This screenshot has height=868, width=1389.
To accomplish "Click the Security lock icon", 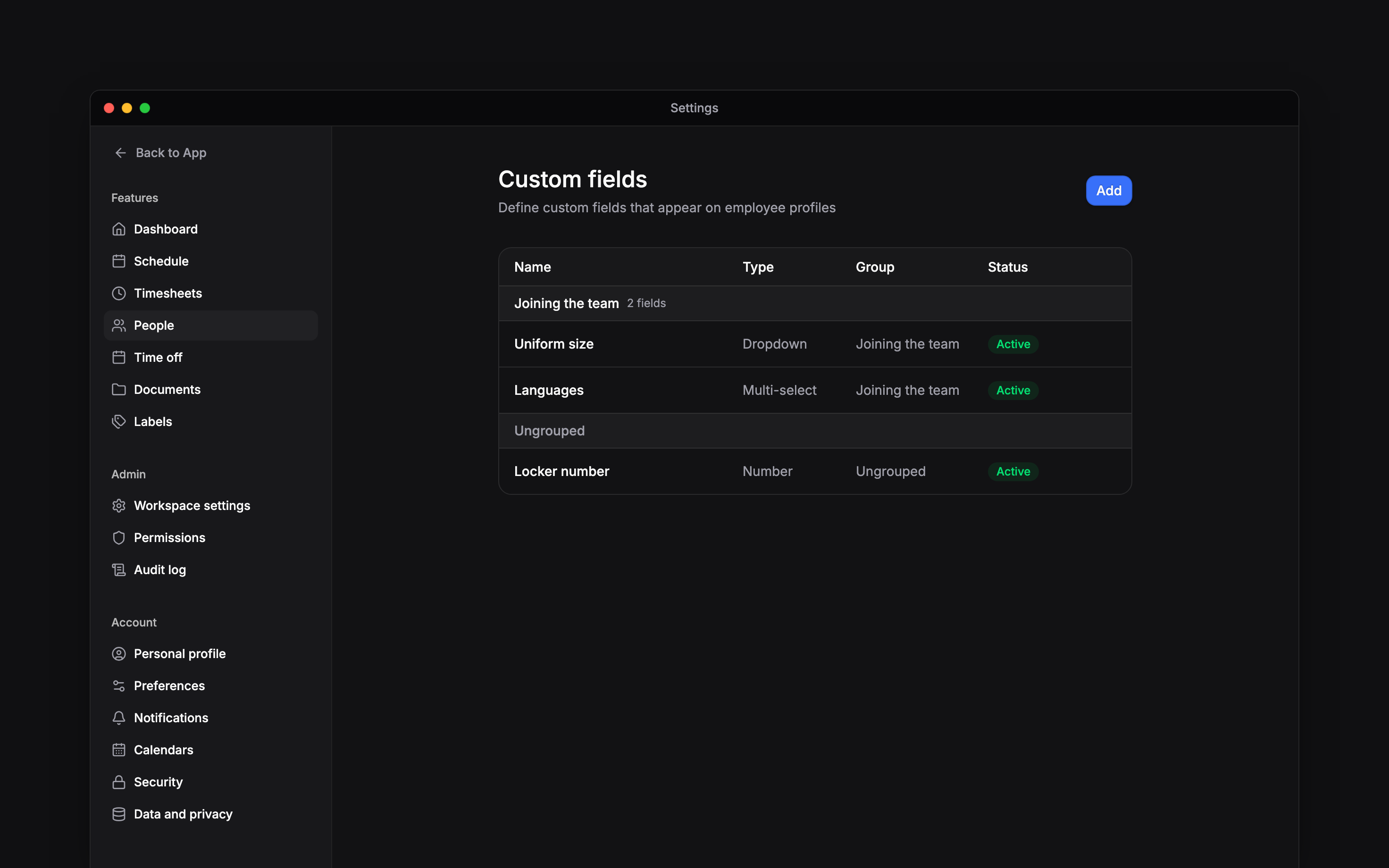I will click(x=119, y=783).
